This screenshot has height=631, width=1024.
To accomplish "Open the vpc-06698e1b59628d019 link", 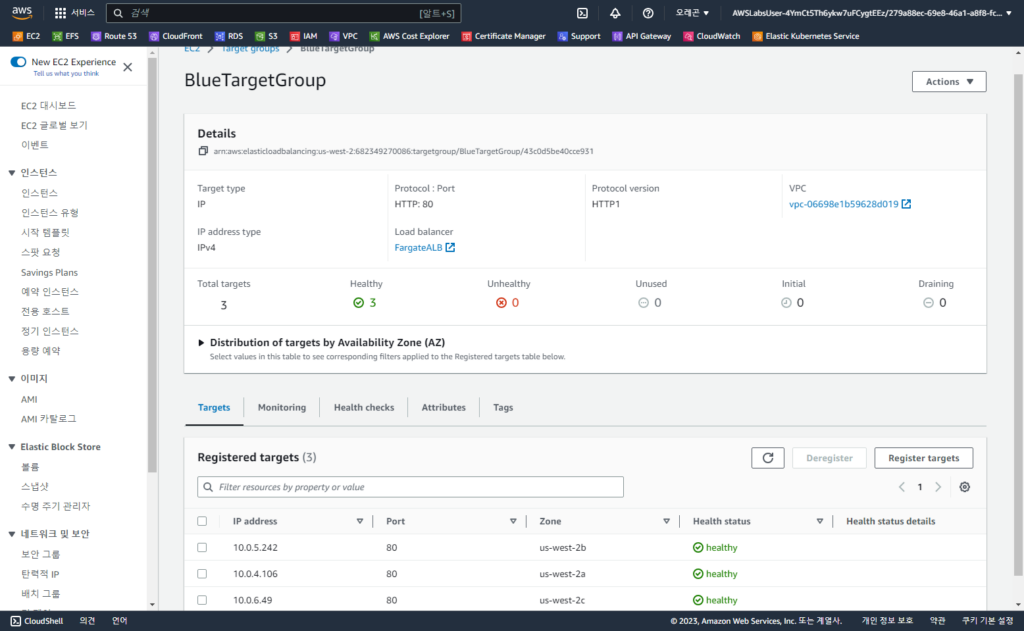I will pyautogui.click(x=850, y=204).
